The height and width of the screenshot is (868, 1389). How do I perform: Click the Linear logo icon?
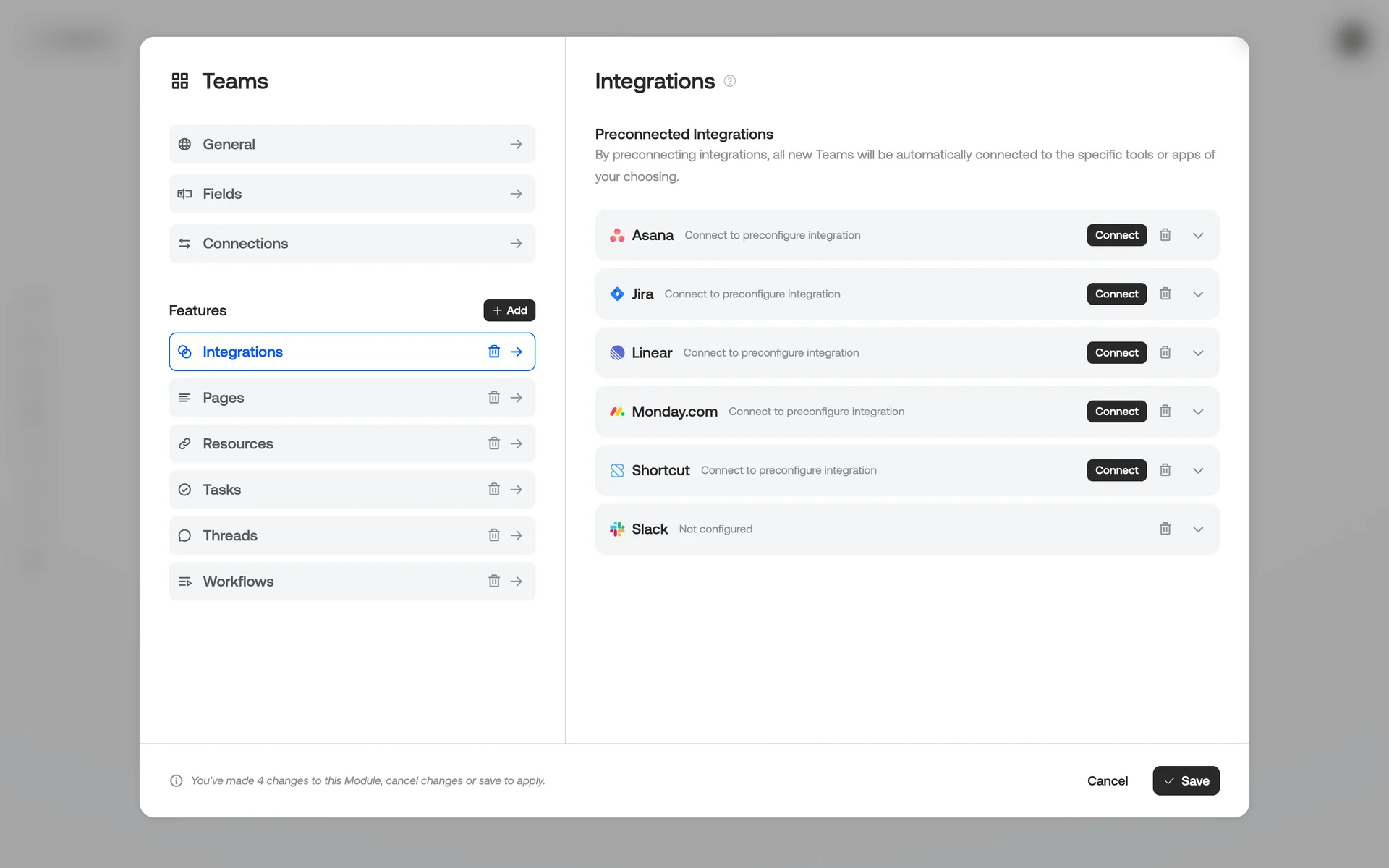[617, 353]
